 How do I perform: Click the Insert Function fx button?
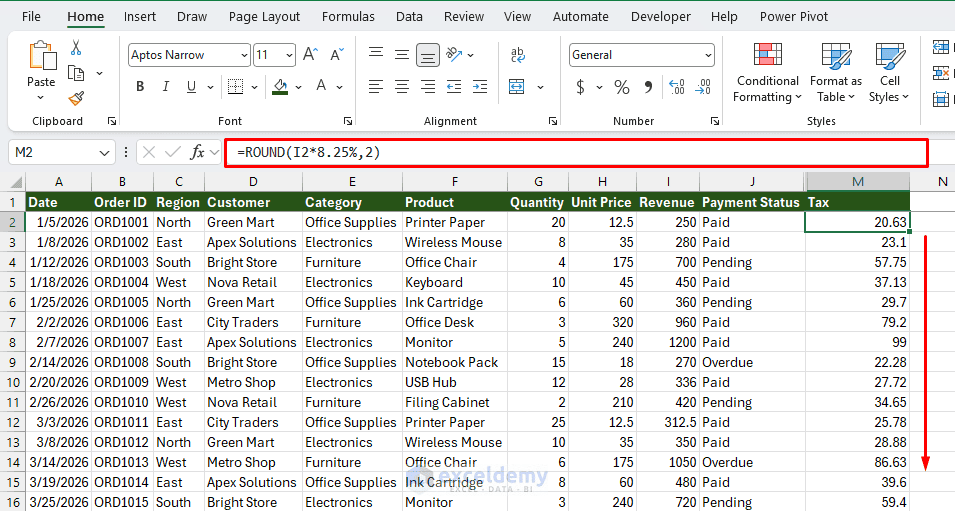click(x=197, y=152)
